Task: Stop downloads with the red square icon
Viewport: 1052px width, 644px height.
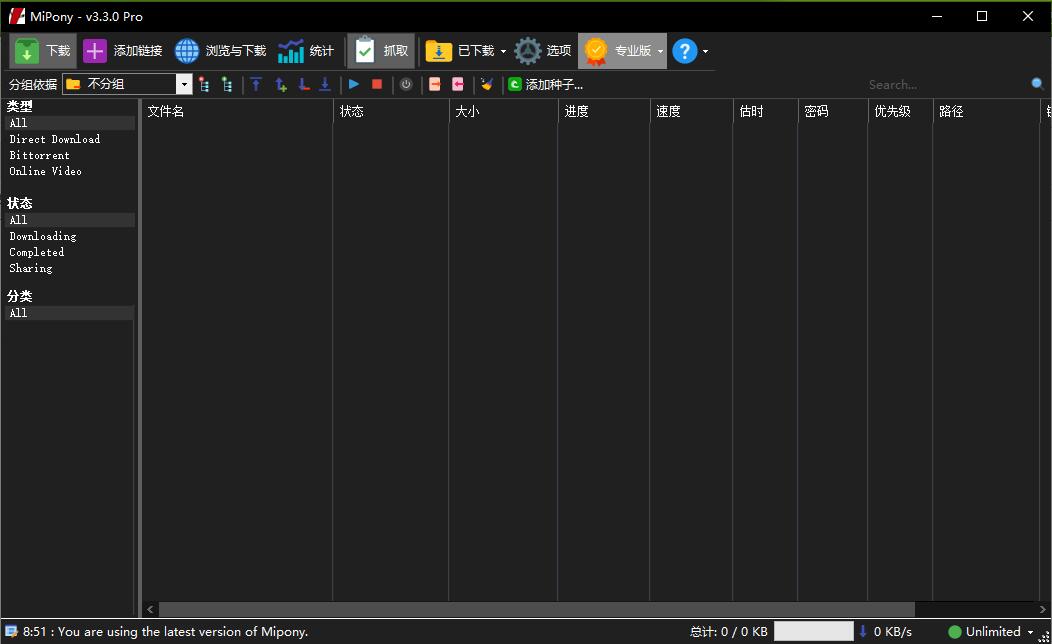Action: click(377, 85)
